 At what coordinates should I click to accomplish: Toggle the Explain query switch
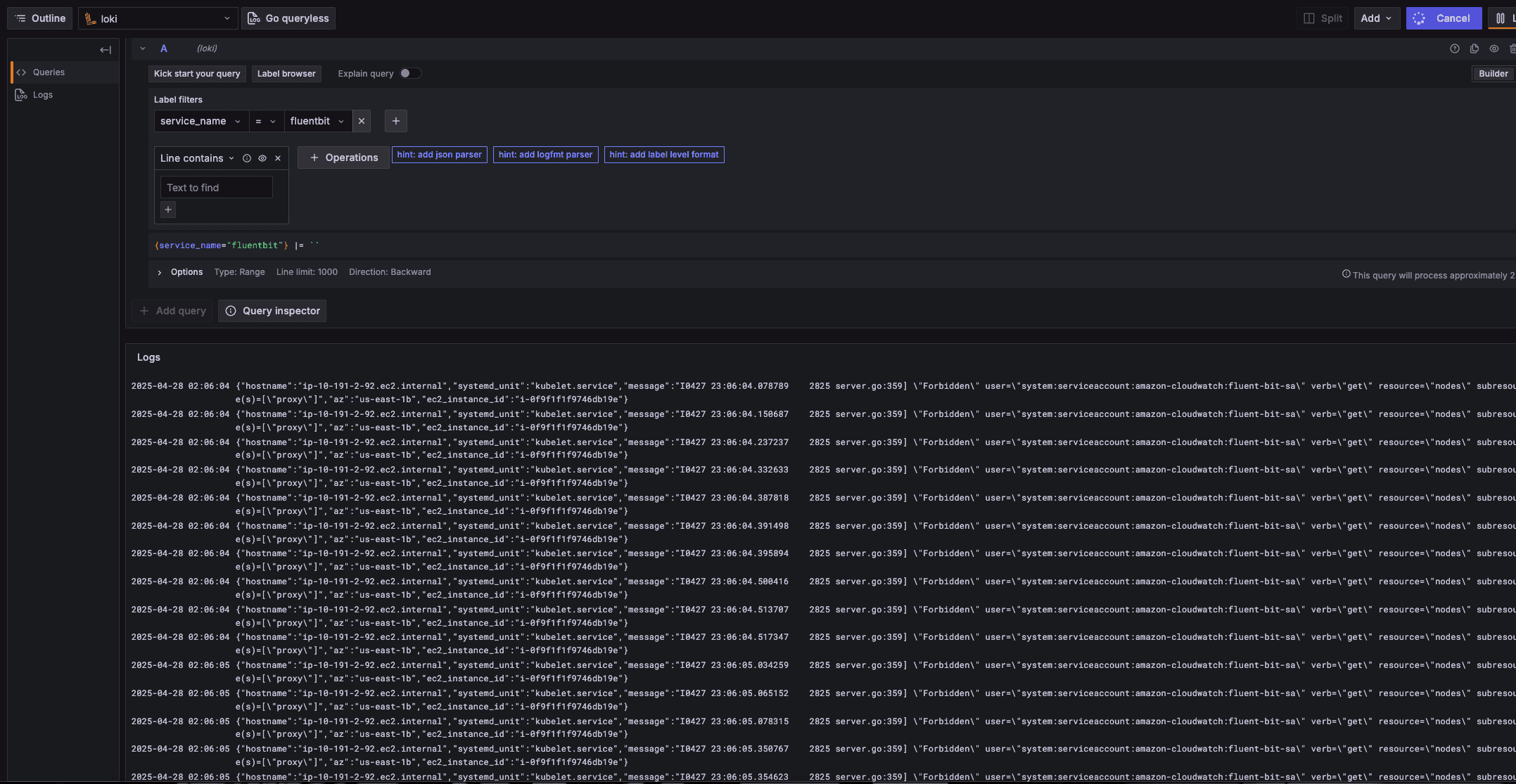pyautogui.click(x=410, y=73)
